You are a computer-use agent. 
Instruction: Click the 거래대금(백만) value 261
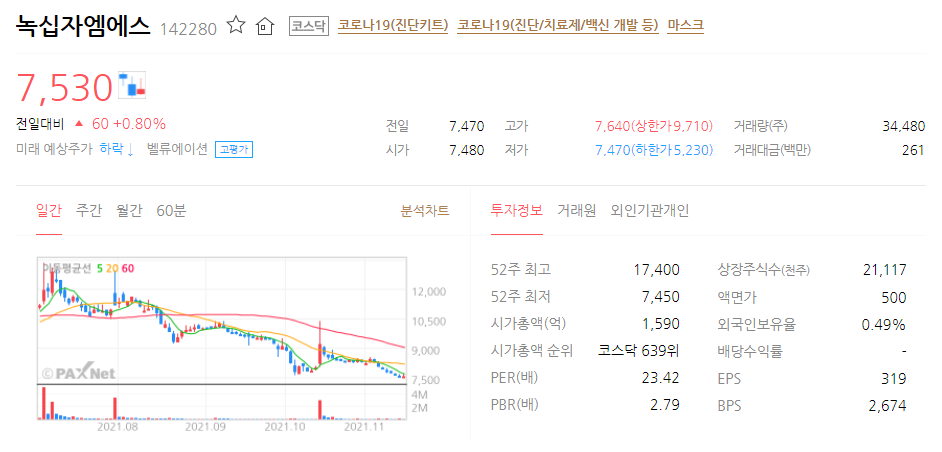pyautogui.click(x=913, y=150)
